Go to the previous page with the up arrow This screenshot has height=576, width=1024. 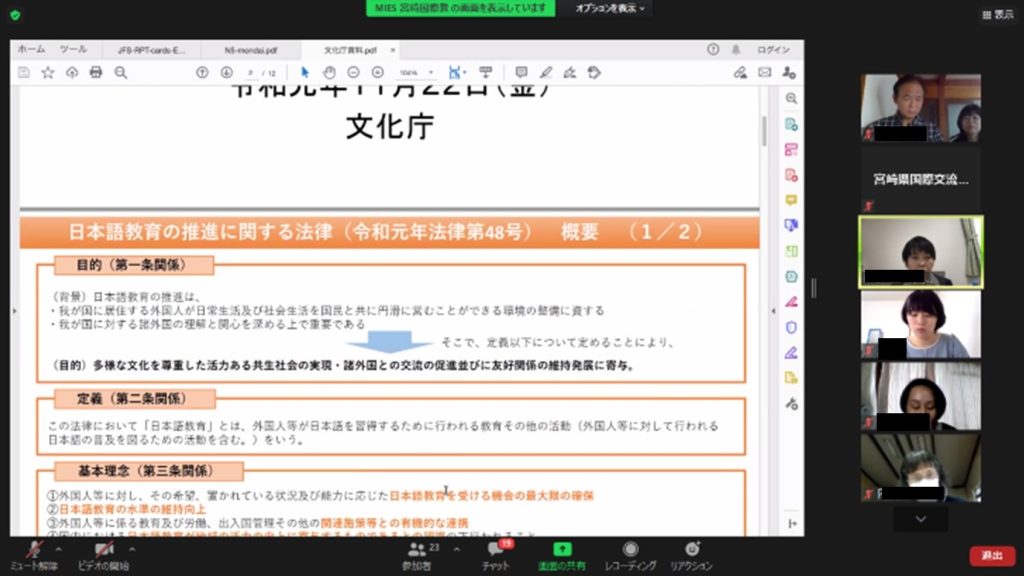(x=202, y=72)
